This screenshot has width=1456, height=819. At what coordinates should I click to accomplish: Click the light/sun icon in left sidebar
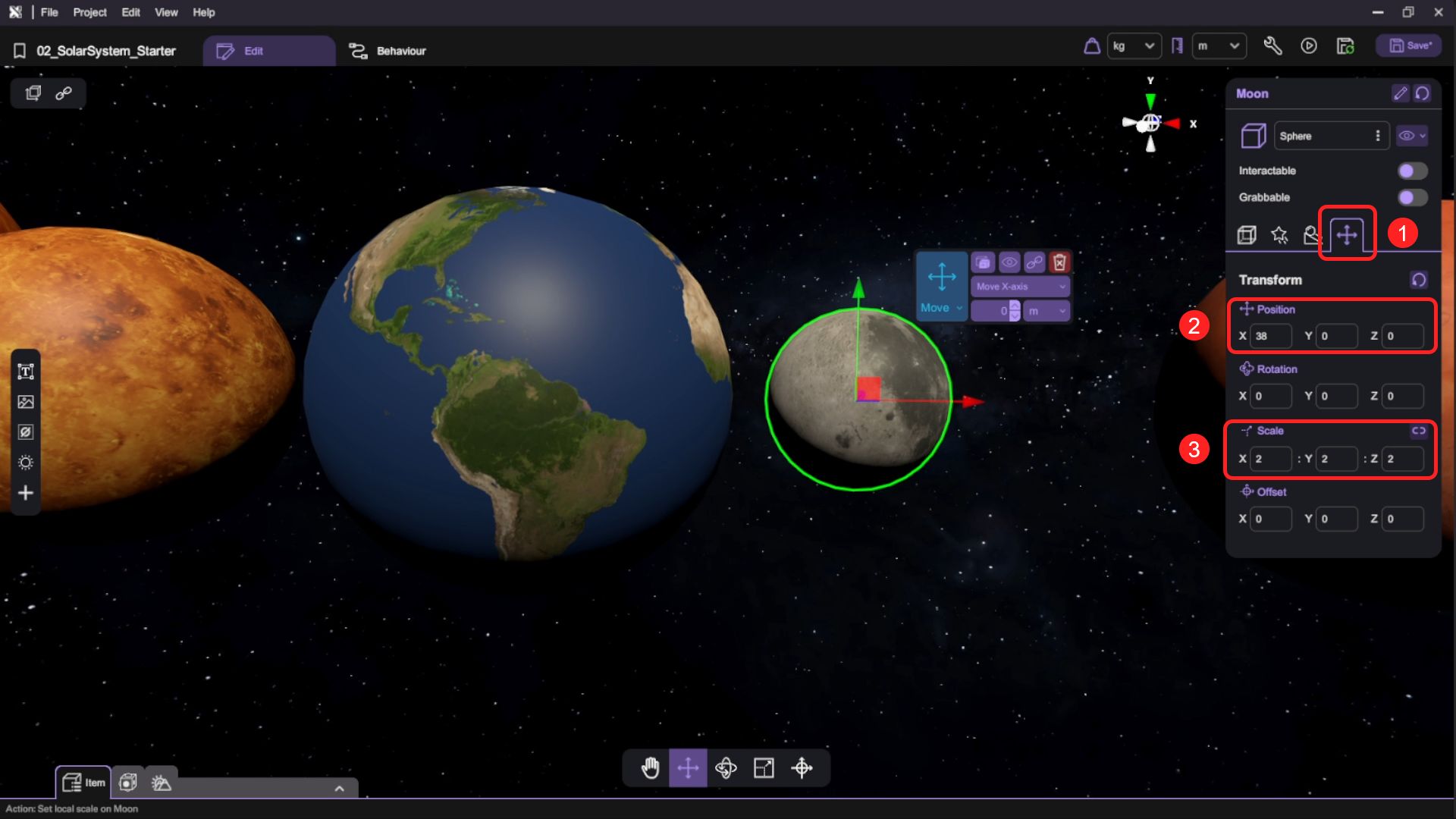(x=26, y=463)
